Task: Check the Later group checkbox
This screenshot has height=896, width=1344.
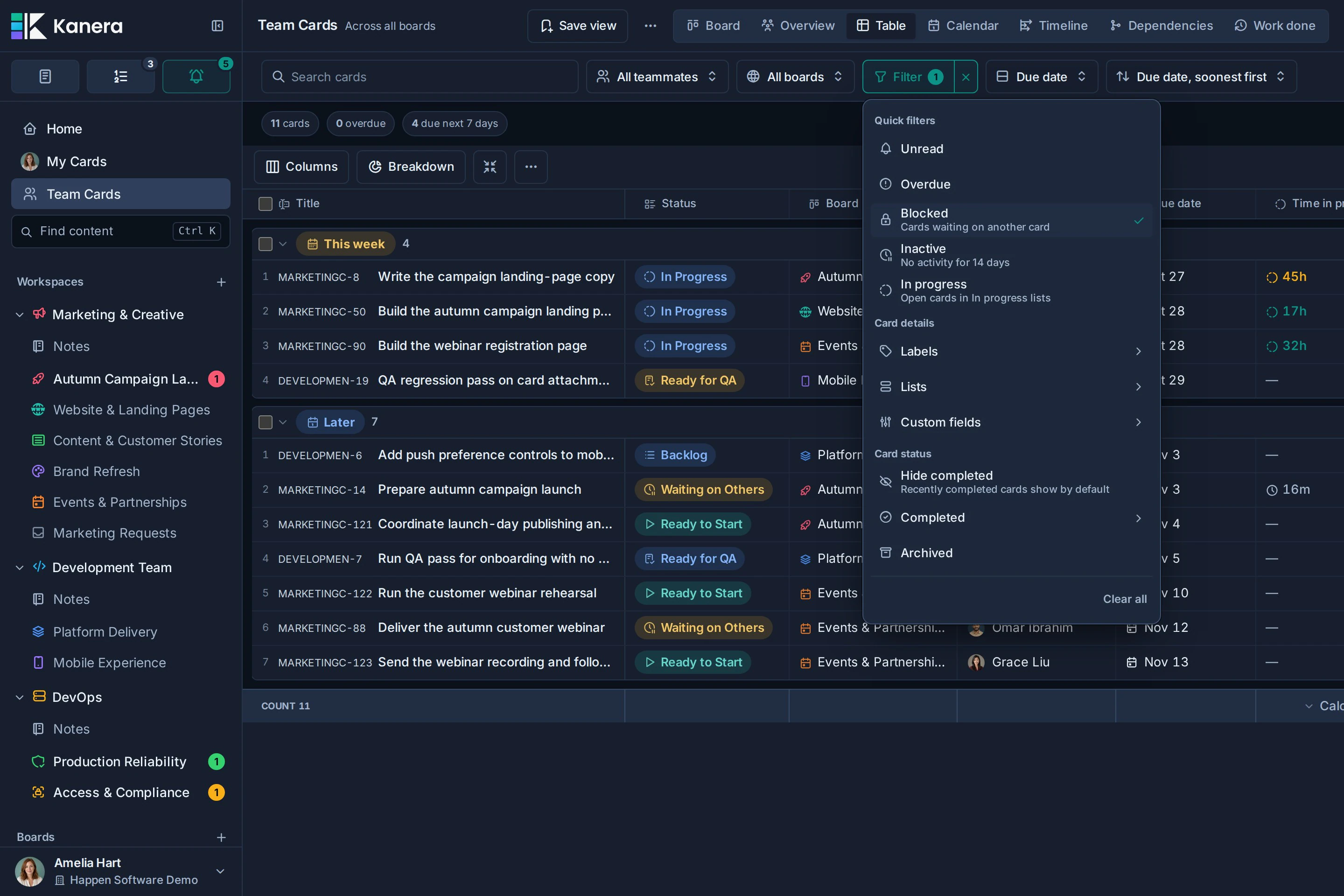Action: click(265, 422)
